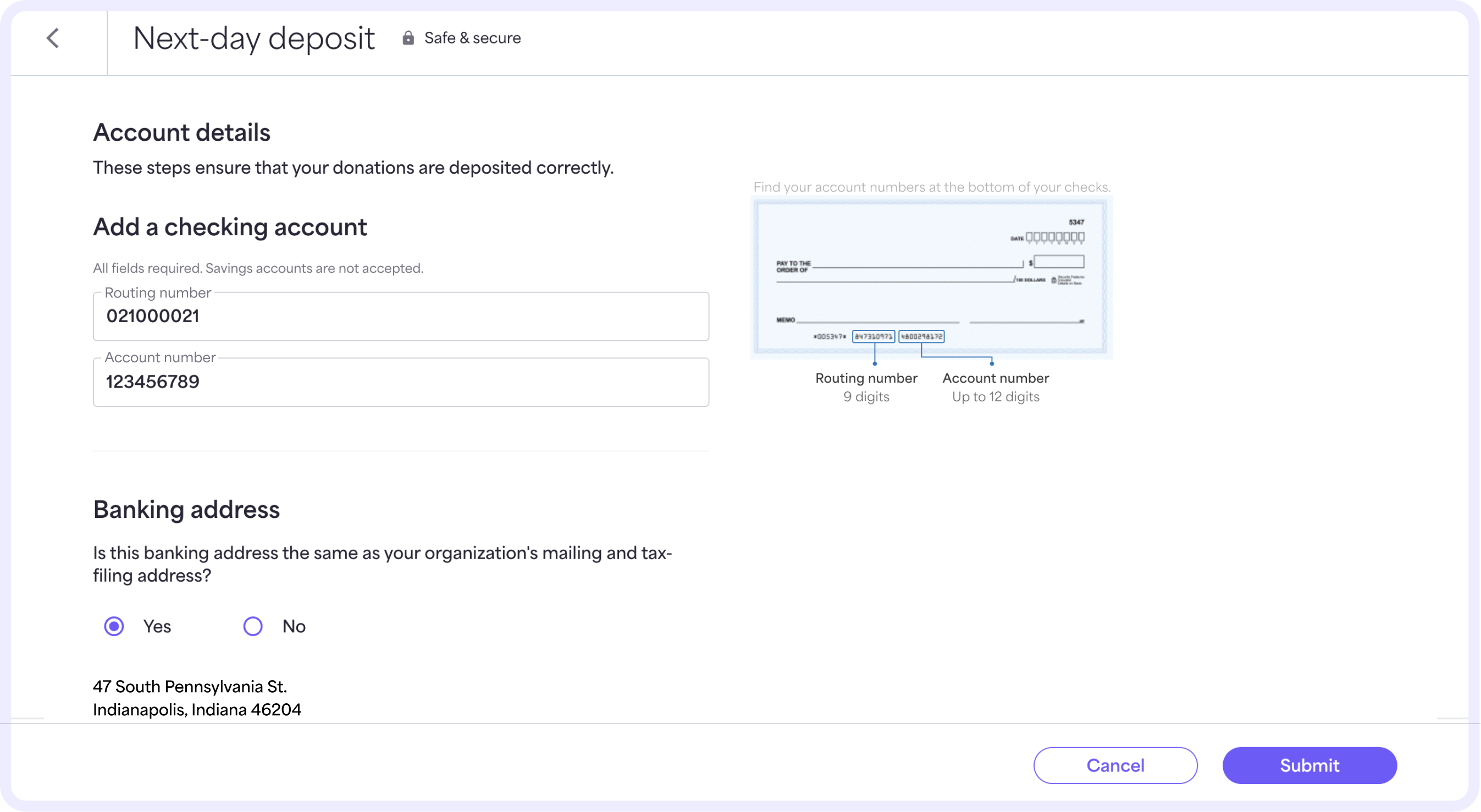The image size is (1481, 812).
Task: Click the Routing number 9 digits caption
Action: [866, 386]
